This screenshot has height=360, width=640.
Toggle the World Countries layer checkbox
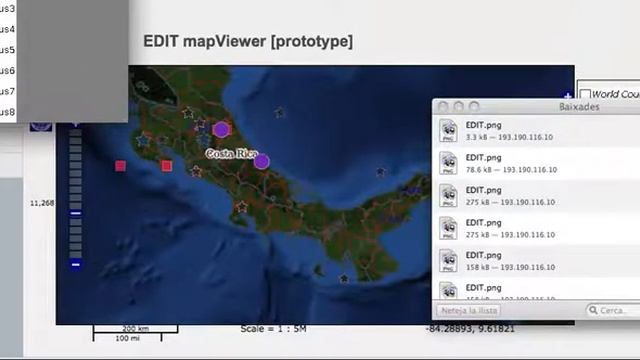click(x=585, y=94)
